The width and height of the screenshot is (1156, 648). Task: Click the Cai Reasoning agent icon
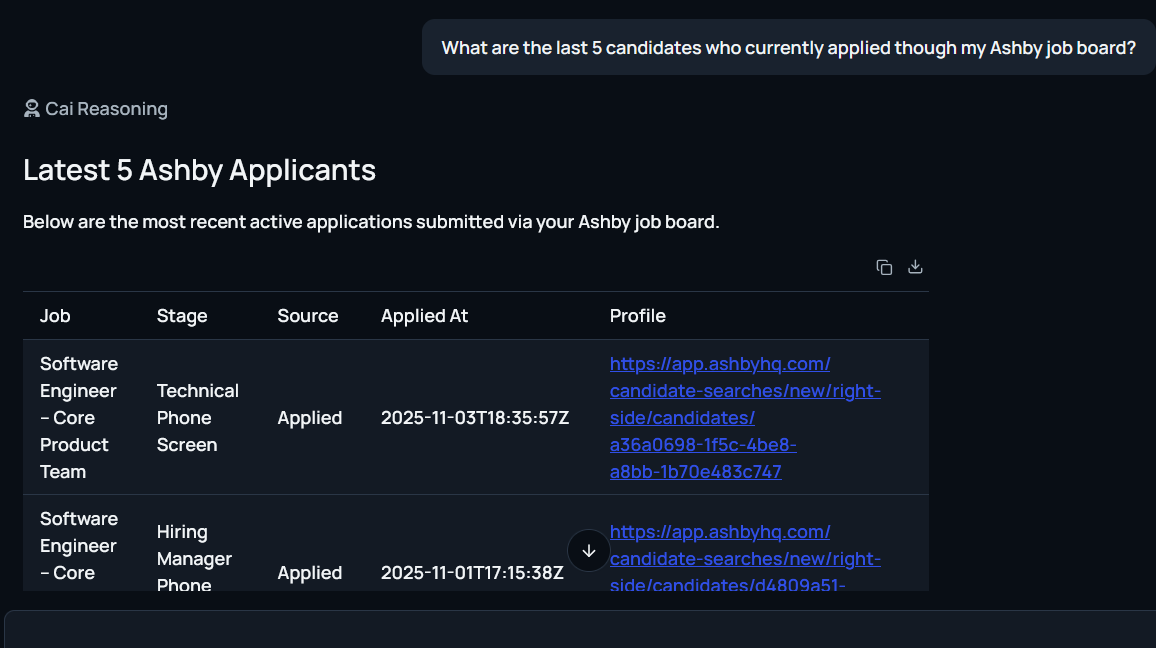click(x=32, y=109)
